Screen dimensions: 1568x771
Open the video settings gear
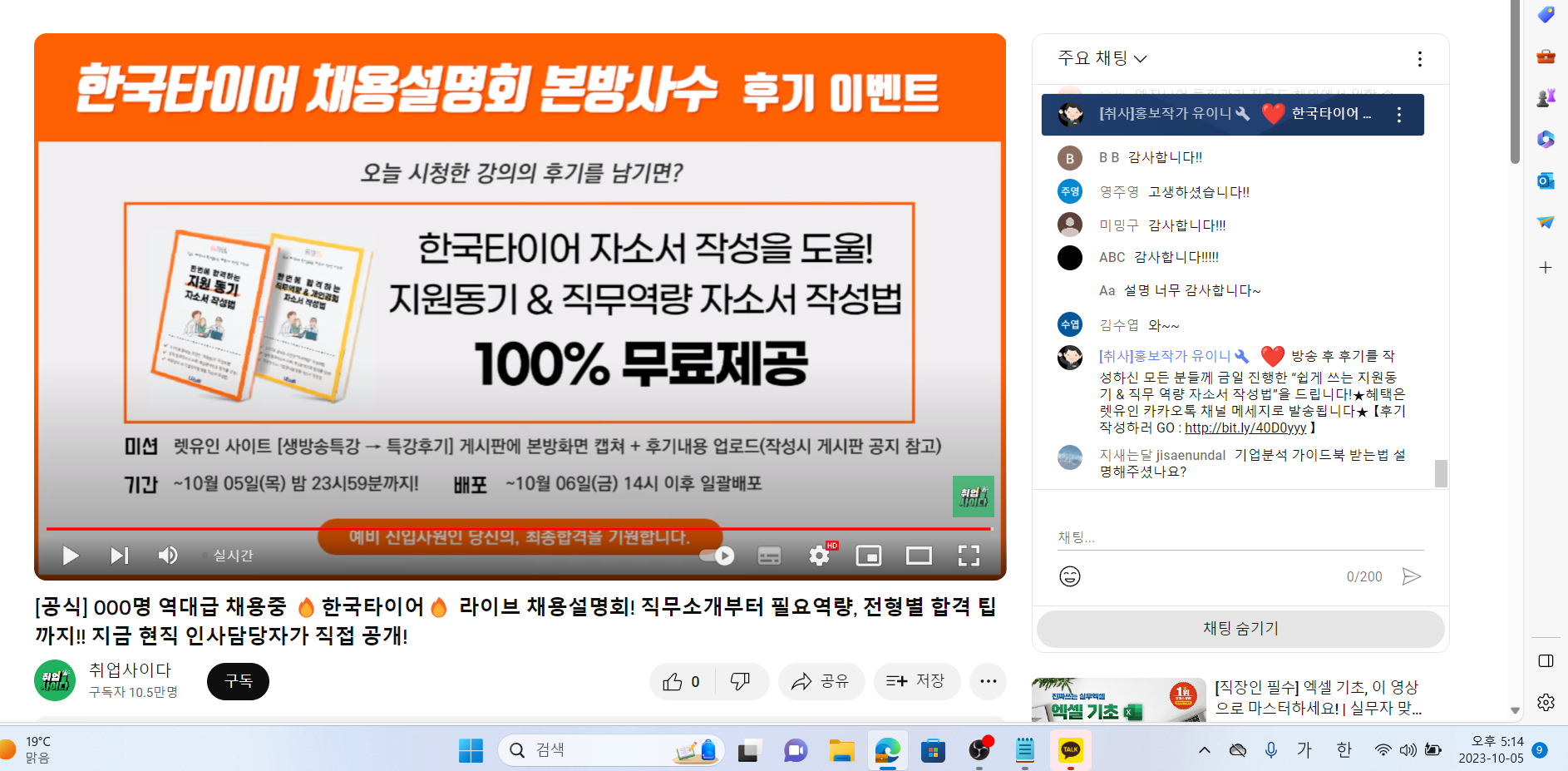820,556
